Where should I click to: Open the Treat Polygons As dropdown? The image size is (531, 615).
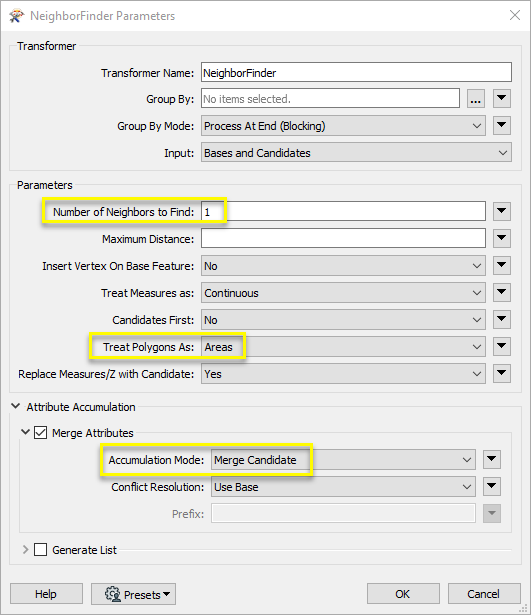[x=343, y=347]
